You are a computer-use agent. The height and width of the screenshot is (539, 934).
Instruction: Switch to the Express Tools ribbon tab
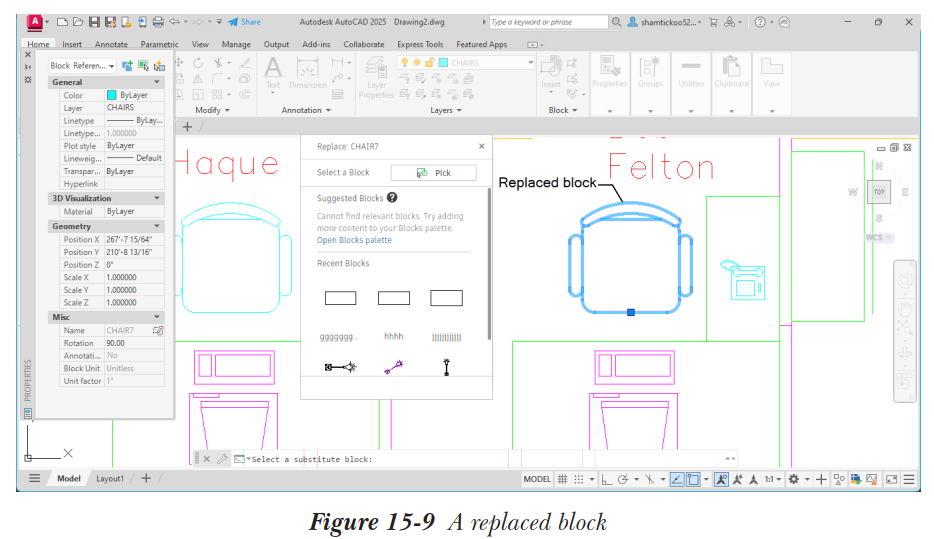click(420, 44)
